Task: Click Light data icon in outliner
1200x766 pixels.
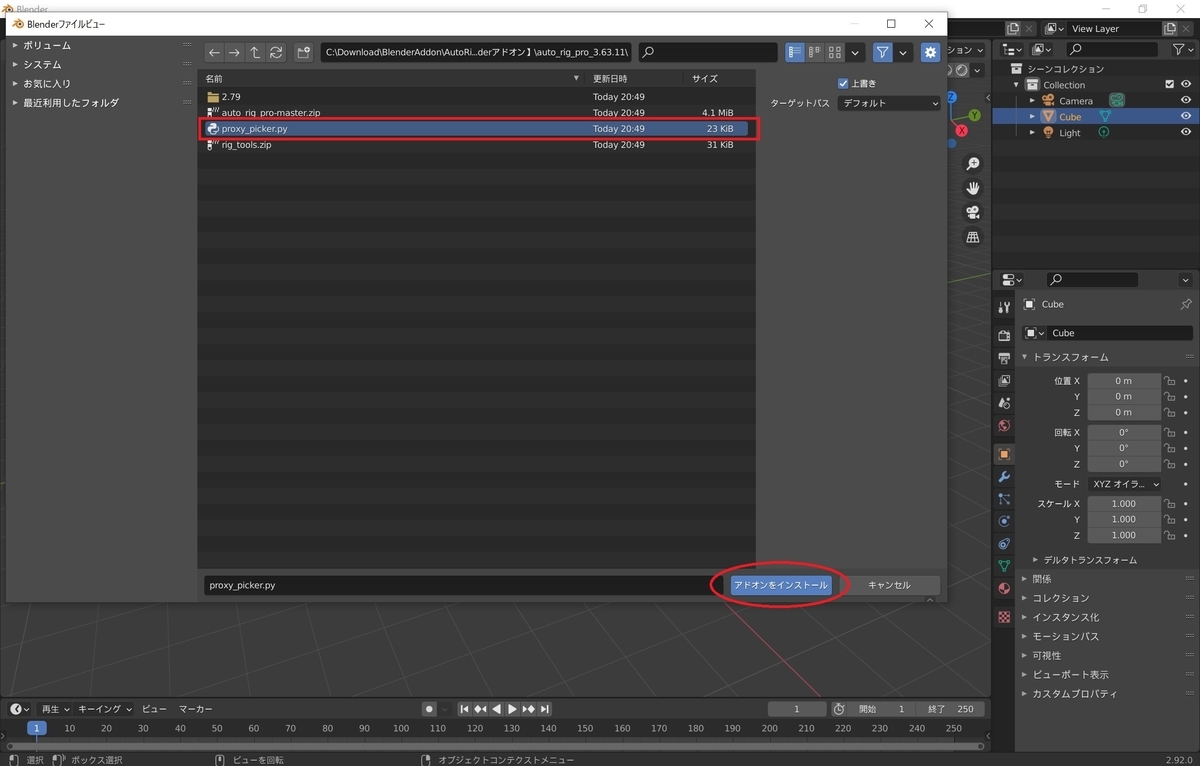Action: click(x=1104, y=133)
